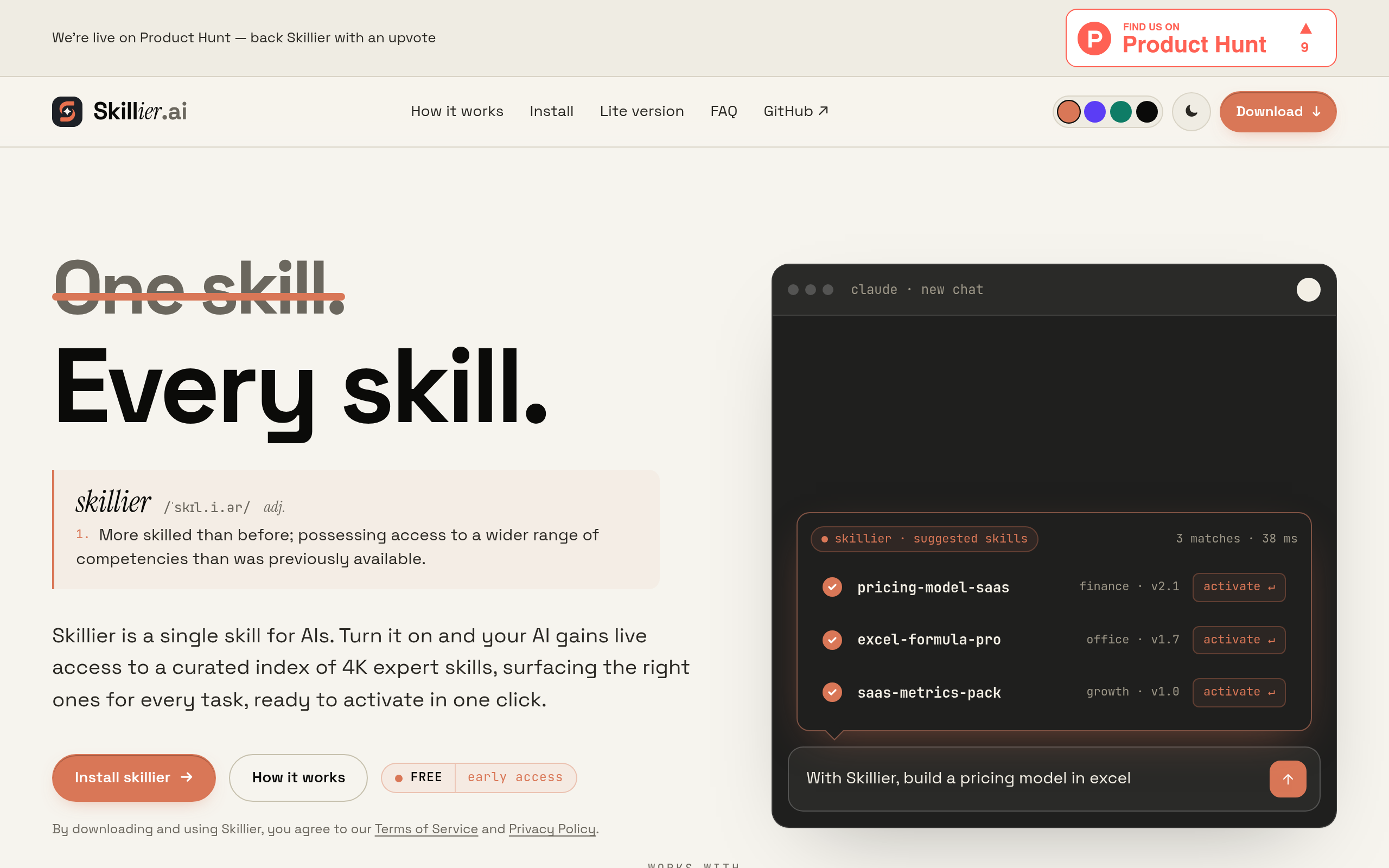Toggle the checkmark for pricing-model-saas

pos(832,586)
